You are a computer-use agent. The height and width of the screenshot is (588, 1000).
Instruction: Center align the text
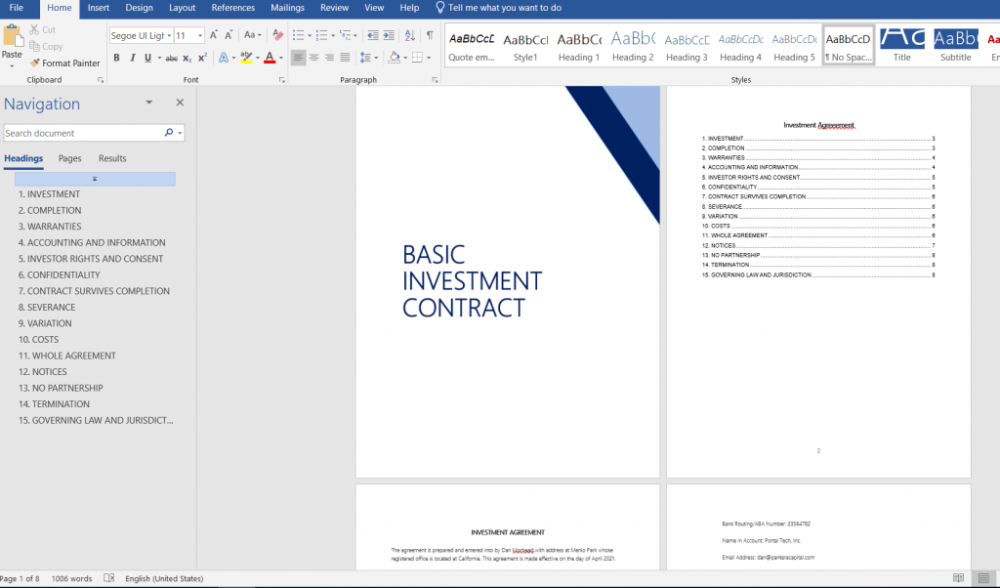[x=314, y=58]
